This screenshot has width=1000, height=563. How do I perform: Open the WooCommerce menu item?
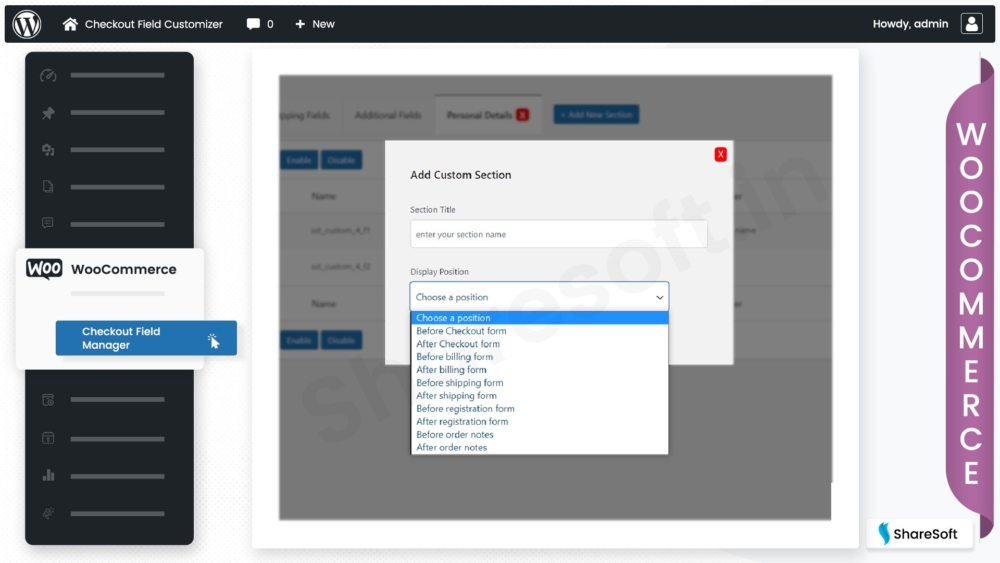point(124,269)
